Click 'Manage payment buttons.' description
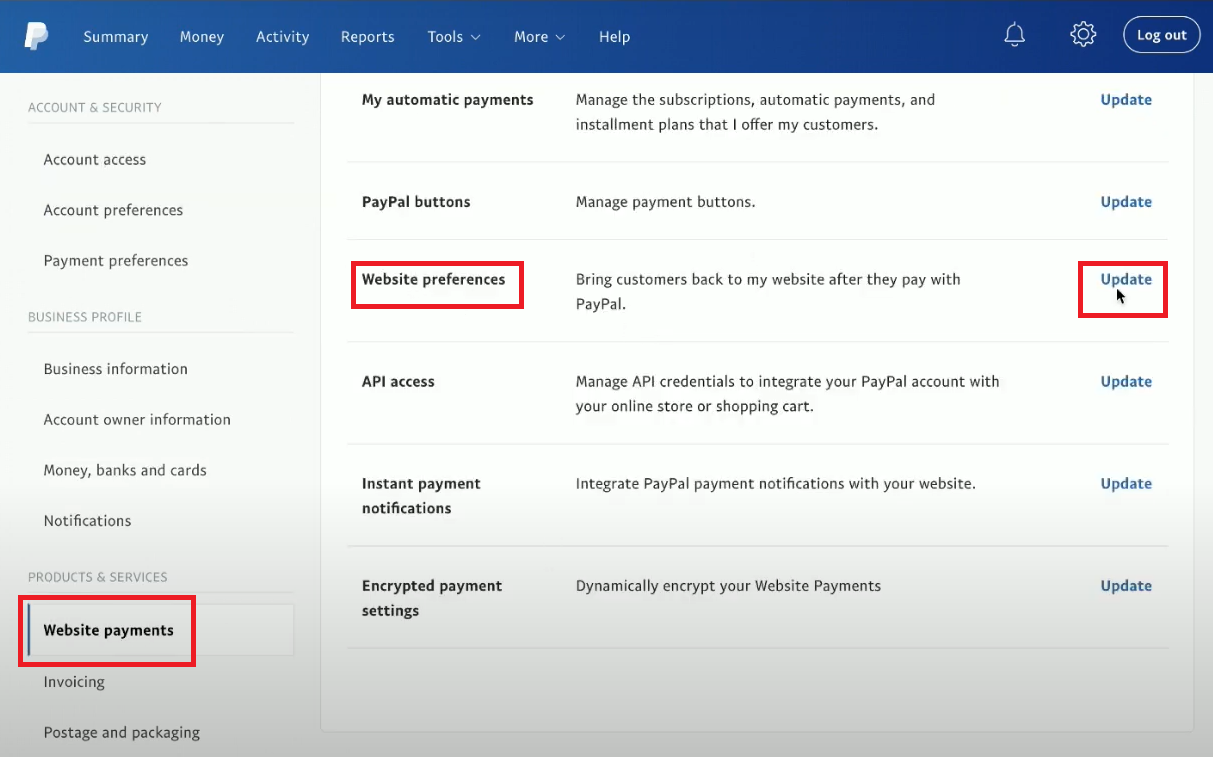The width and height of the screenshot is (1213, 757). tap(665, 202)
